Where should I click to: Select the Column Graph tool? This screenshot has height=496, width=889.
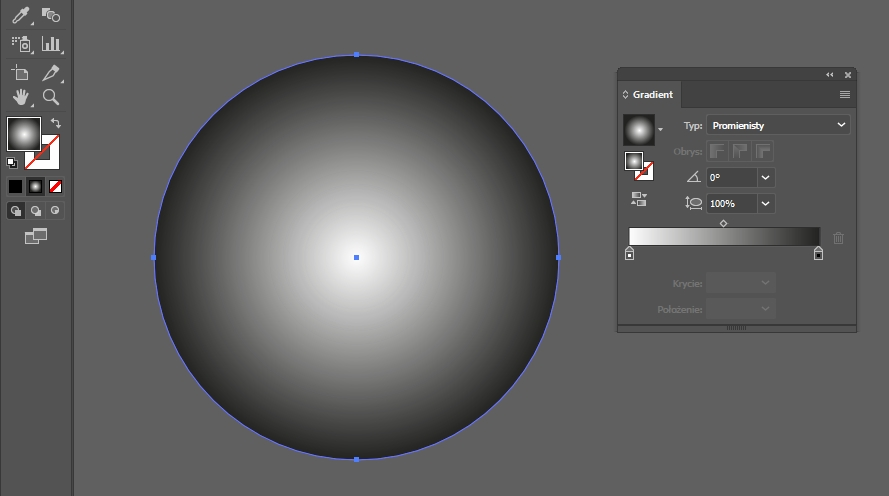point(50,44)
